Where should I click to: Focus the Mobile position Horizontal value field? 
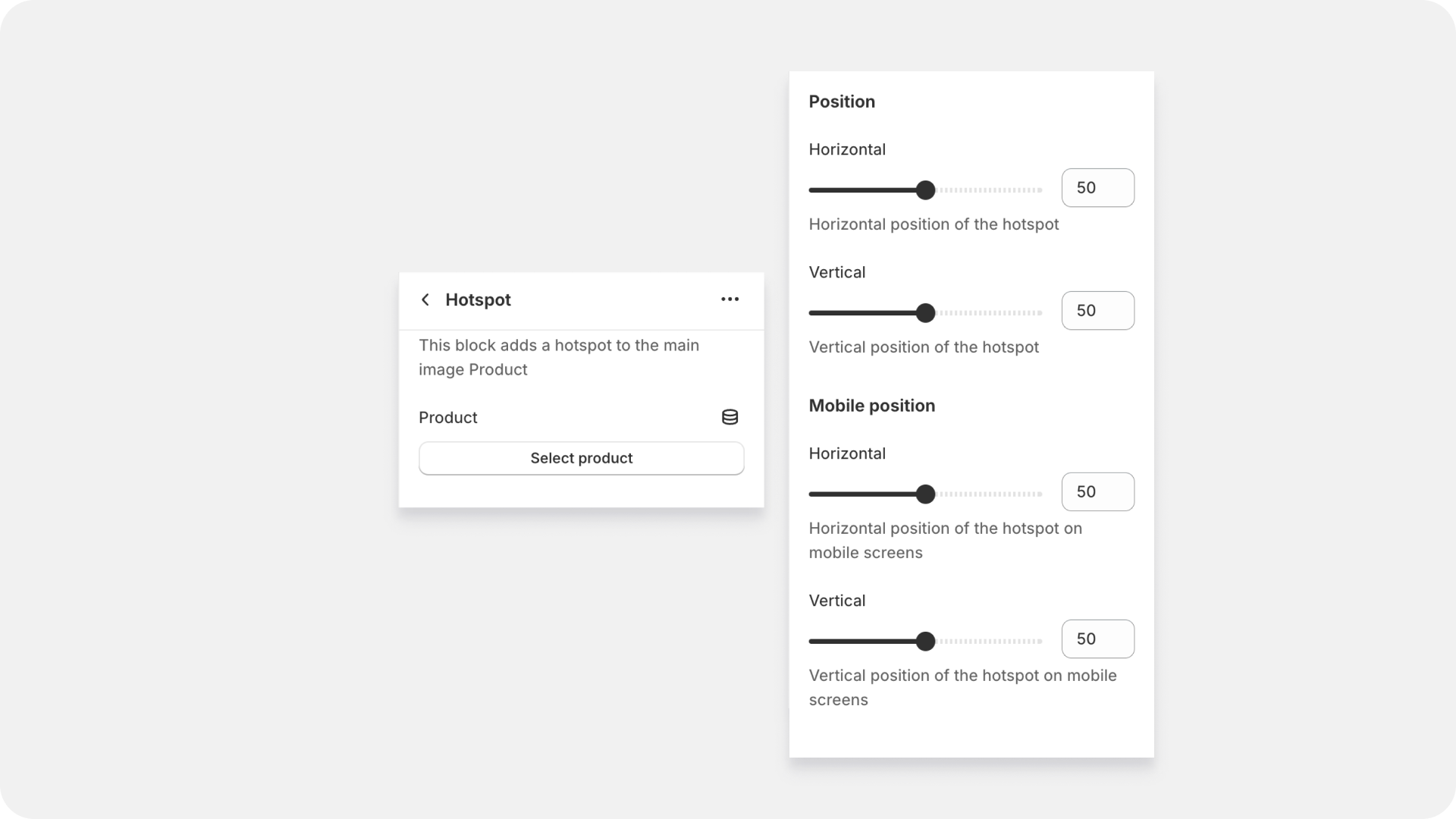[1098, 492]
